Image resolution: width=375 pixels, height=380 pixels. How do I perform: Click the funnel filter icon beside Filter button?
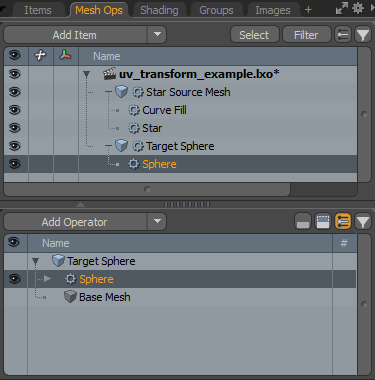[363, 35]
